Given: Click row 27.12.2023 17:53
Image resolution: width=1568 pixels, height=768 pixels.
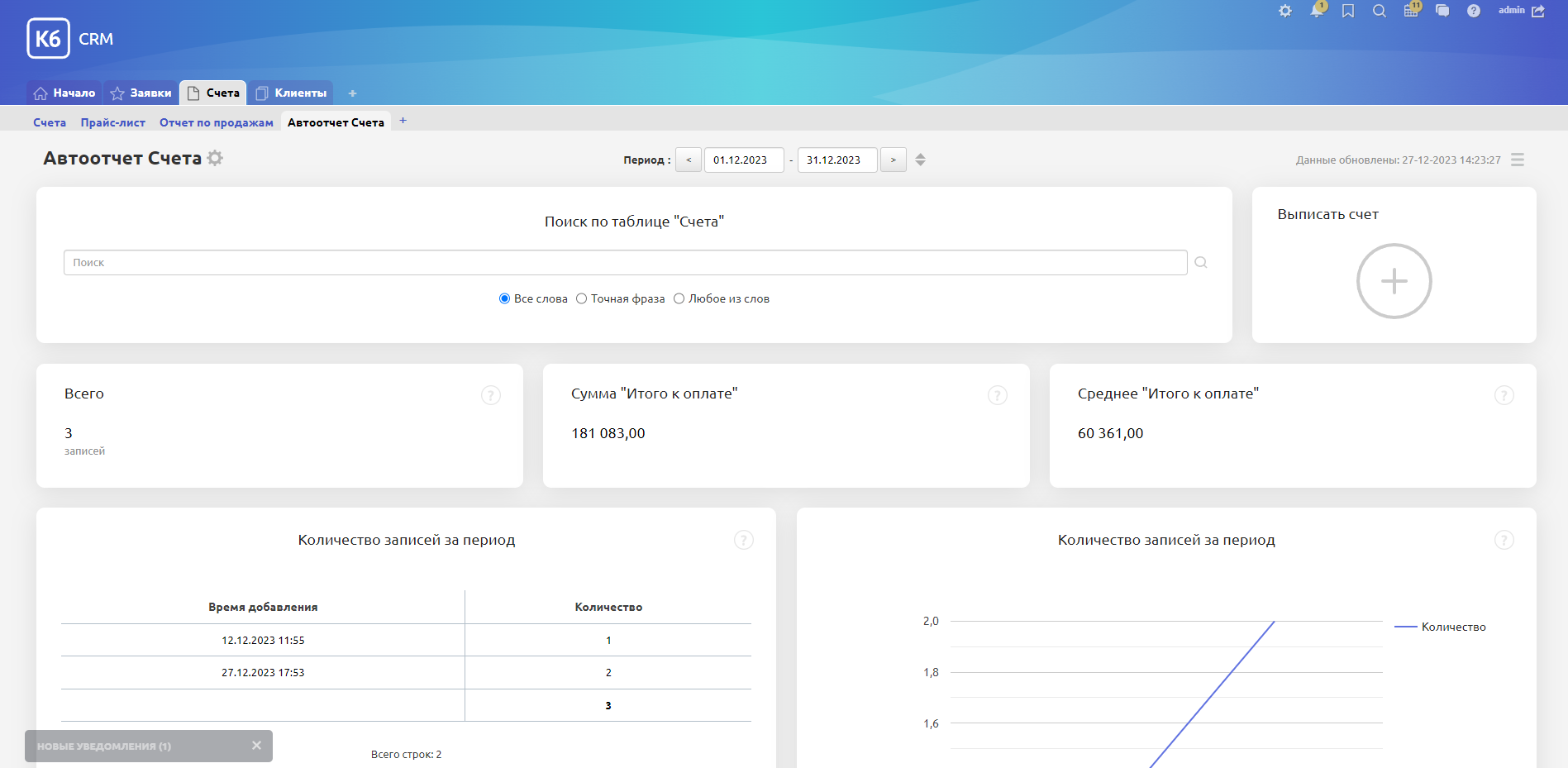Looking at the screenshot, I should (406, 672).
